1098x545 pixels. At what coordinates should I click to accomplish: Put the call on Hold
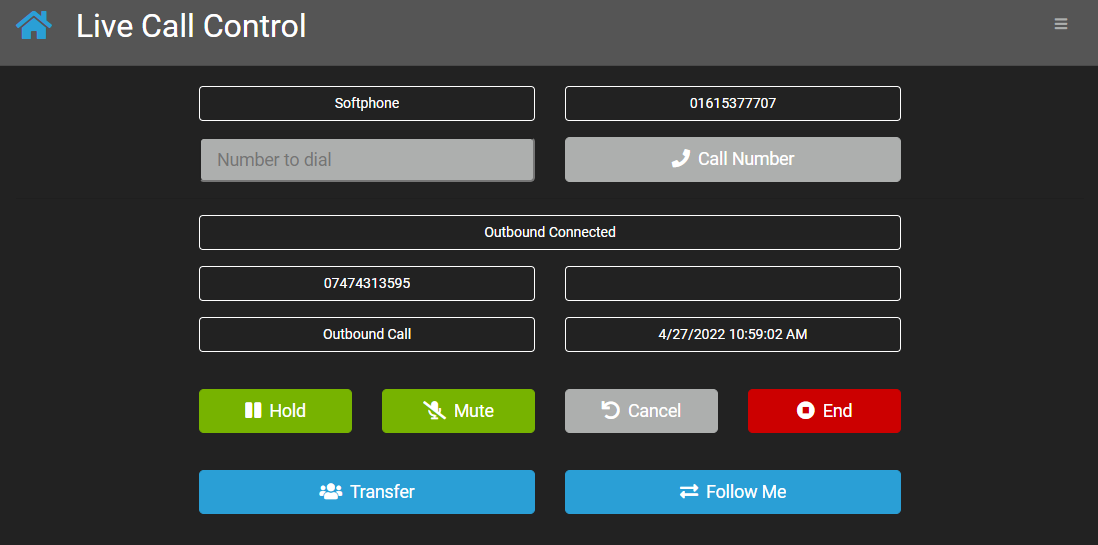coord(275,411)
